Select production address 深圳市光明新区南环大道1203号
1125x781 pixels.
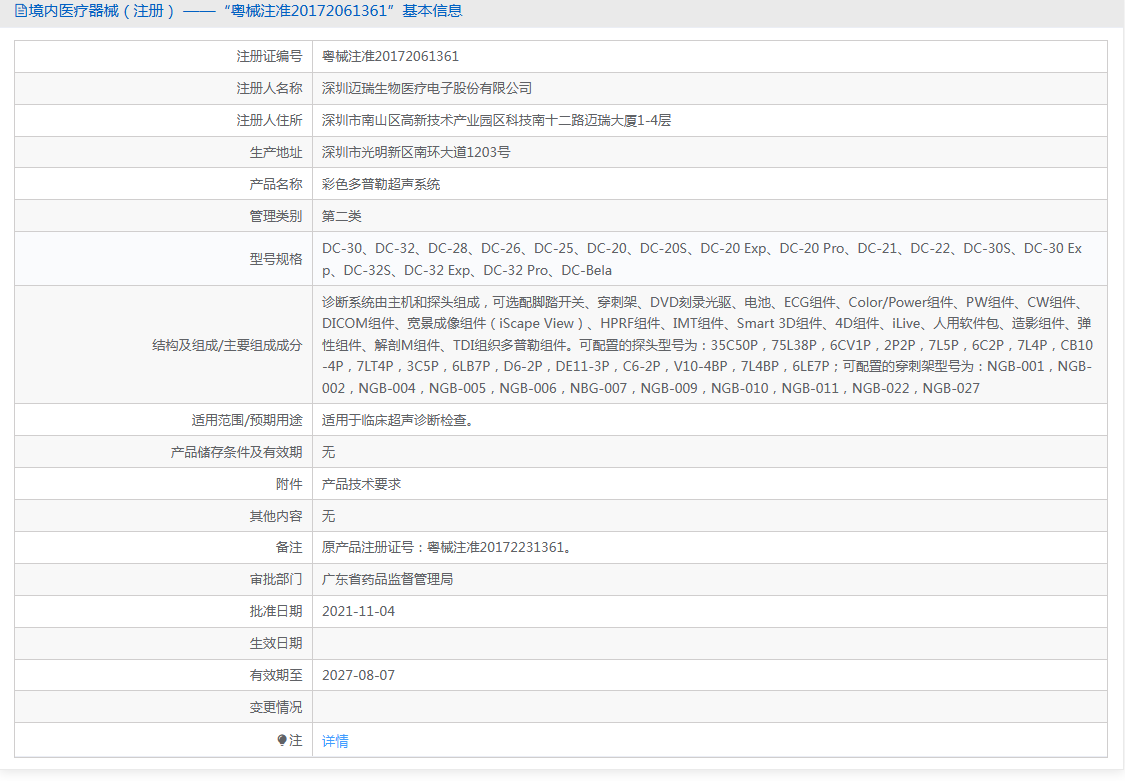(x=416, y=152)
